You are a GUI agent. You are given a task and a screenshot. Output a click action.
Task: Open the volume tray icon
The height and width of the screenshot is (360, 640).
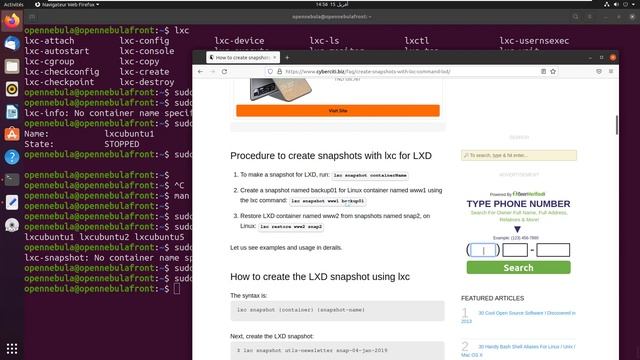pos(616,4)
